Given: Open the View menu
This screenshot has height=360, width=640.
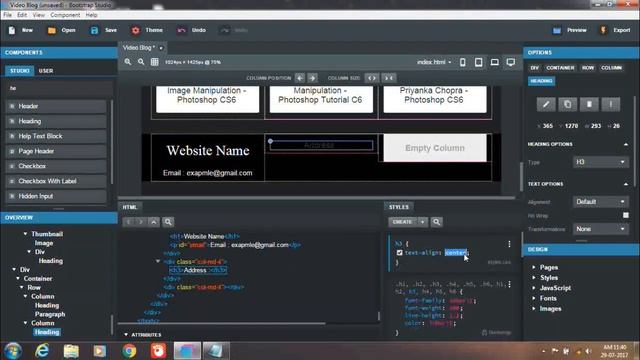Looking at the screenshot, I should (x=39, y=15).
